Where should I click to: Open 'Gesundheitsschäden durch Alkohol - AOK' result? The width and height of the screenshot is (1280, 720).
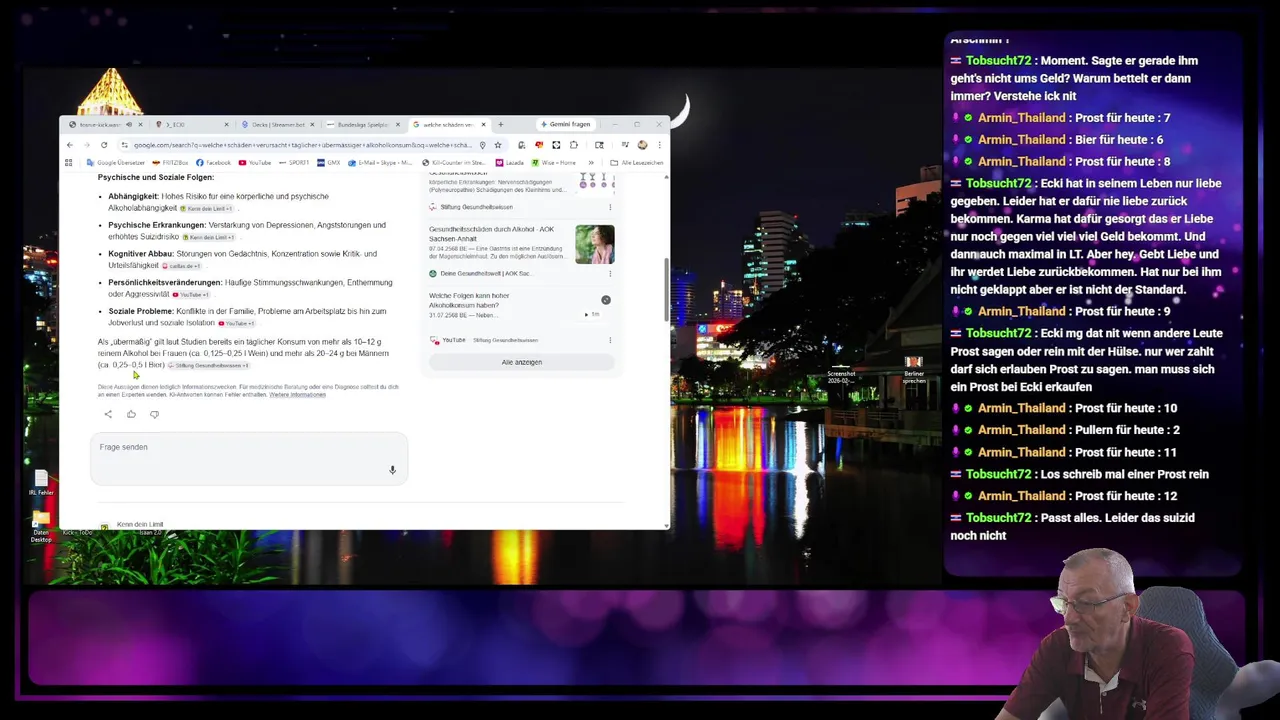coord(491,234)
